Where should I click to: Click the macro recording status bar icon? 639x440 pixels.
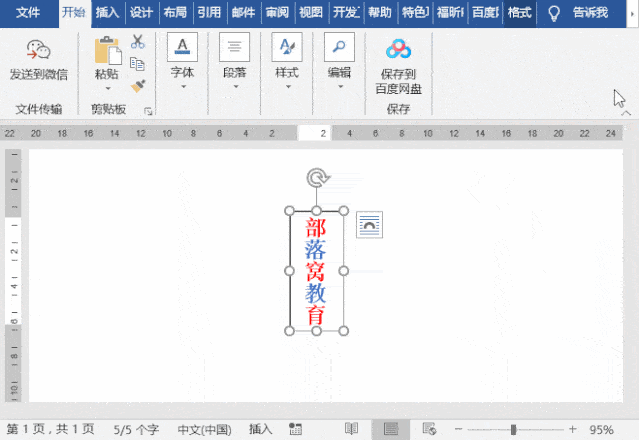(295, 429)
